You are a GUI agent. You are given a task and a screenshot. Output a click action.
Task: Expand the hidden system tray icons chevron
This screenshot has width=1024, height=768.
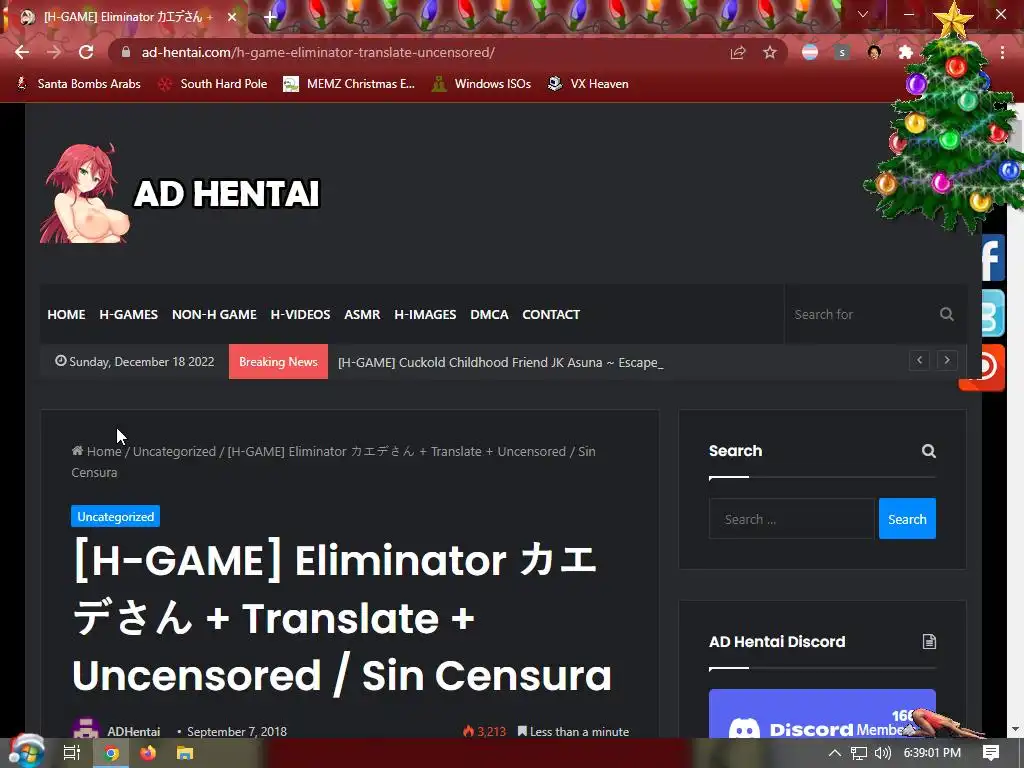click(834, 753)
